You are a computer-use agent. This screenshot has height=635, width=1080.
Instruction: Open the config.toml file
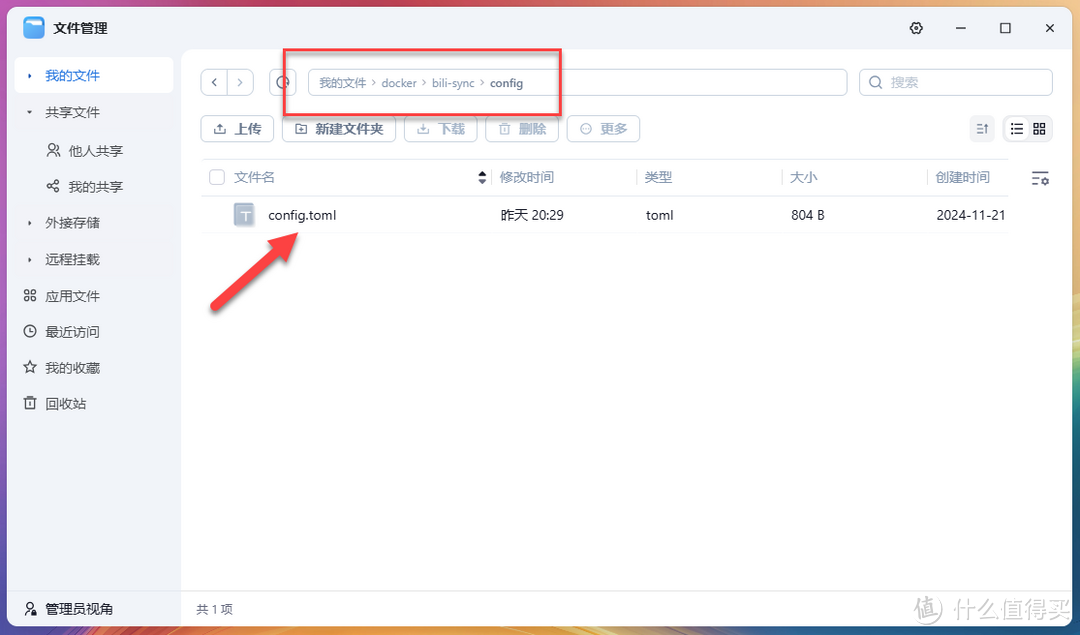tap(302, 214)
